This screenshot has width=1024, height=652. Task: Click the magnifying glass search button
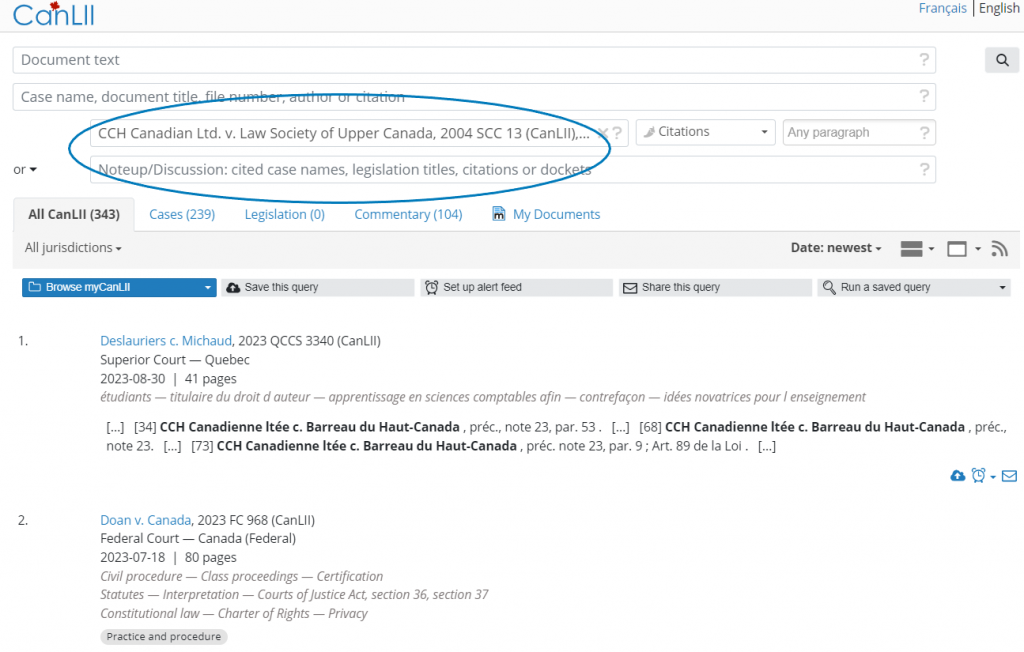1002,60
